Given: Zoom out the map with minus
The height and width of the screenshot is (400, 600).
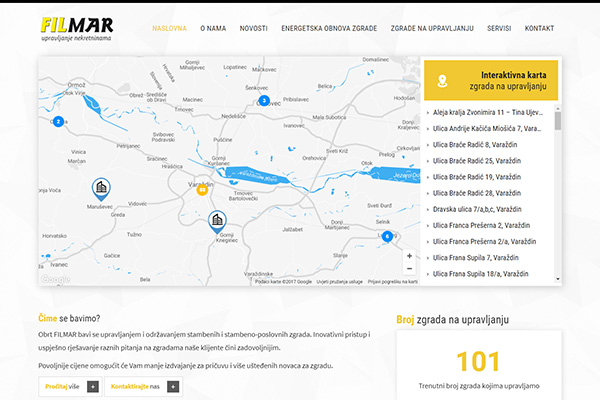Looking at the screenshot, I should 409,269.
